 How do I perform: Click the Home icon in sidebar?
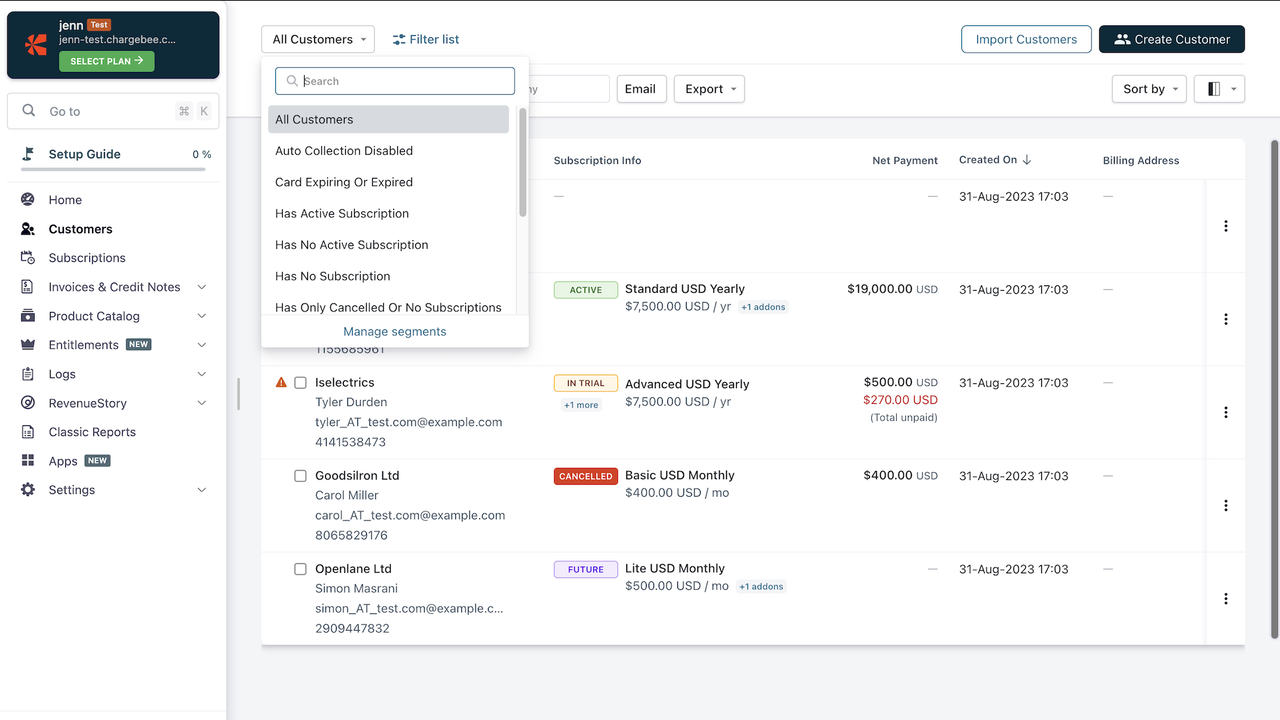pos(28,200)
